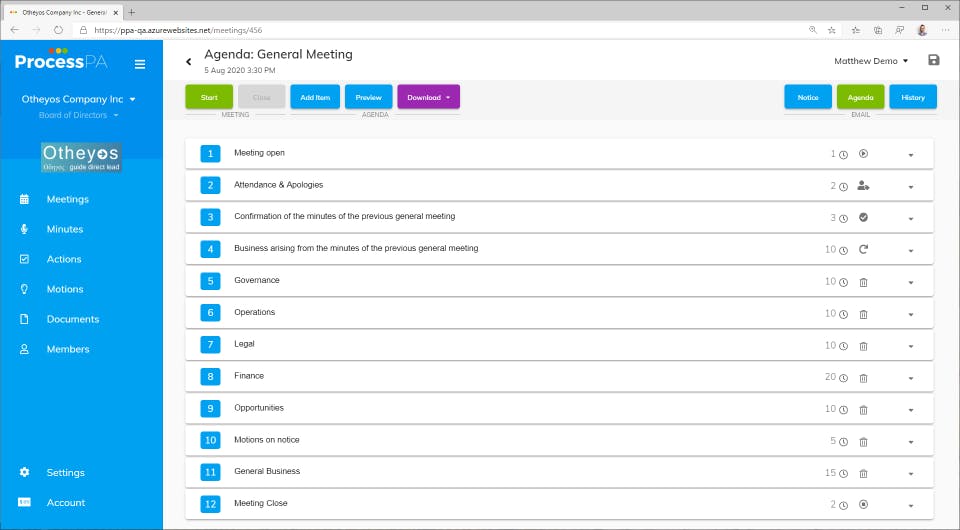Click the stop icon on Meeting Close
The width and height of the screenshot is (960, 530).
coord(864,504)
